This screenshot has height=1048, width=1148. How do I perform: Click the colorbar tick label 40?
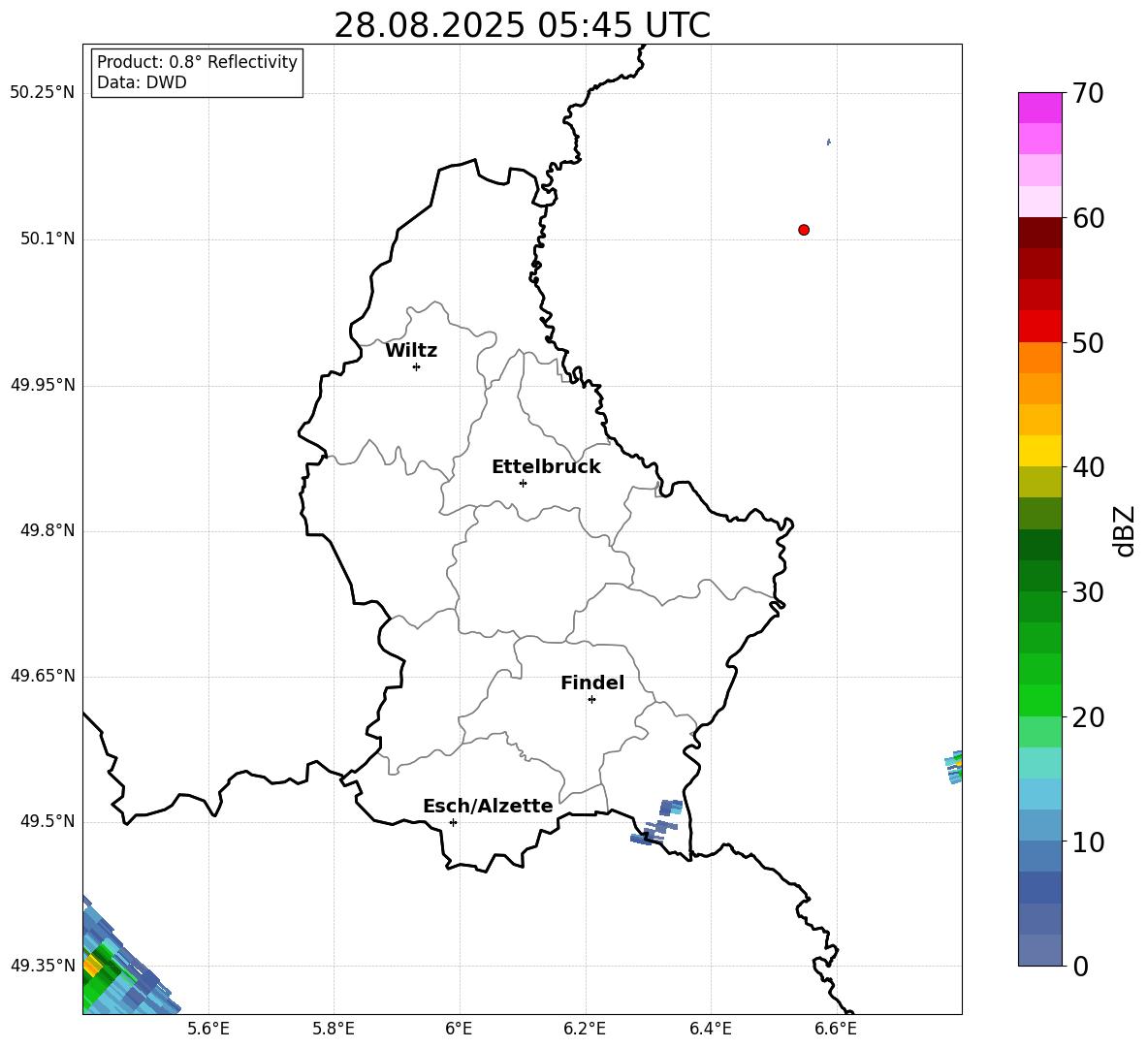1088,467
